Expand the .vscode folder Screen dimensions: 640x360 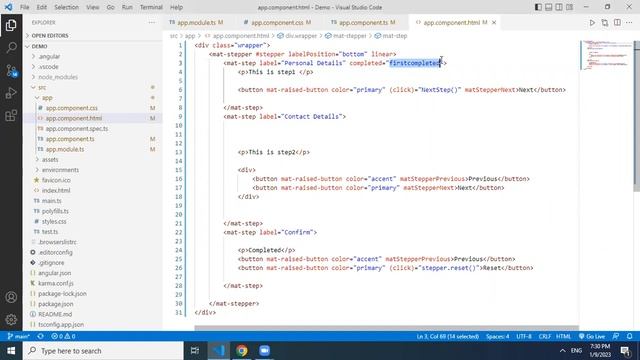(49, 67)
